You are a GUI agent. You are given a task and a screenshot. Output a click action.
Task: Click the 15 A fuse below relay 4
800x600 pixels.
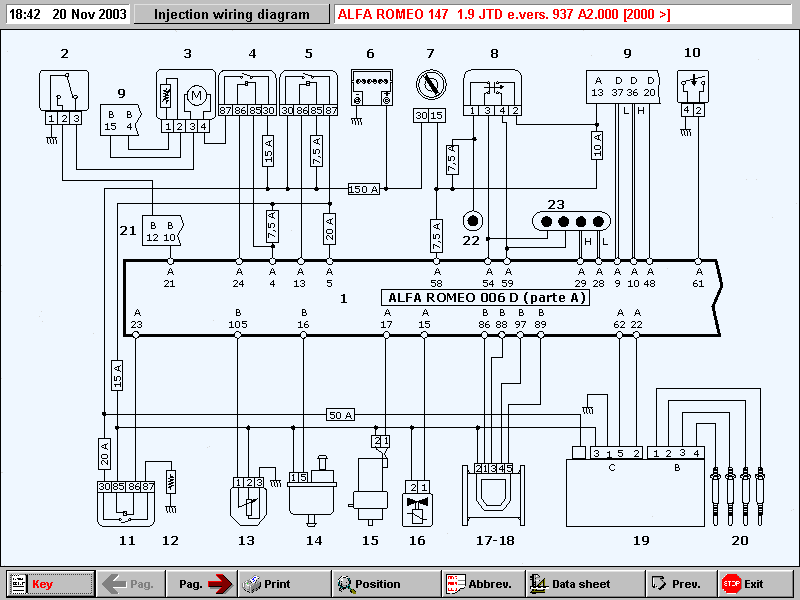[268, 151]
